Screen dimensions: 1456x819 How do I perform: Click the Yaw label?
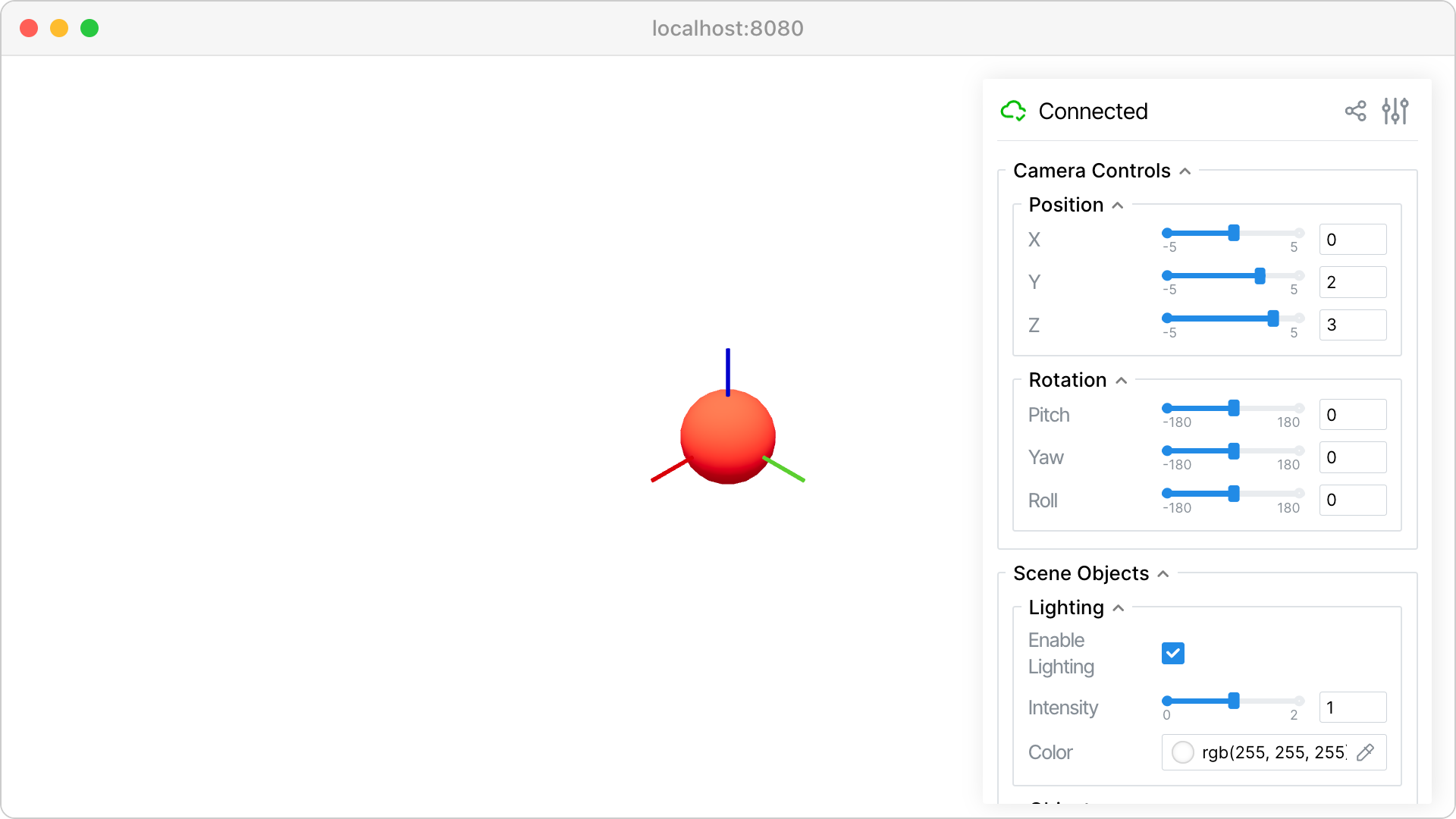[1046, 457]
